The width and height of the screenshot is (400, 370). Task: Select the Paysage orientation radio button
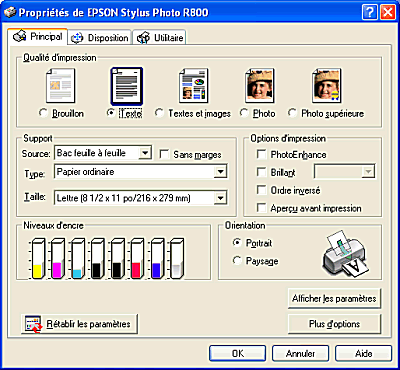[x=237, y=261]
